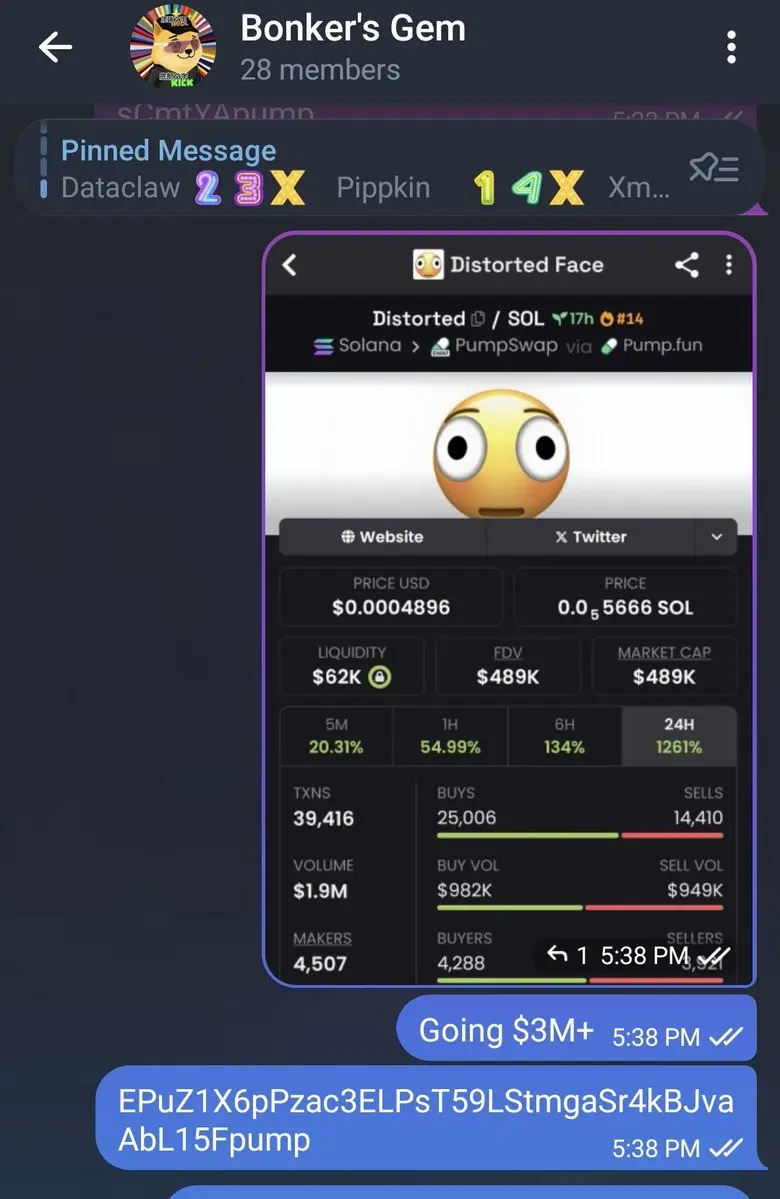Expand the chevron beside Twitter button
This screenshot has width=780, height=1199.
pyautogui.click(x=717, y=537)
